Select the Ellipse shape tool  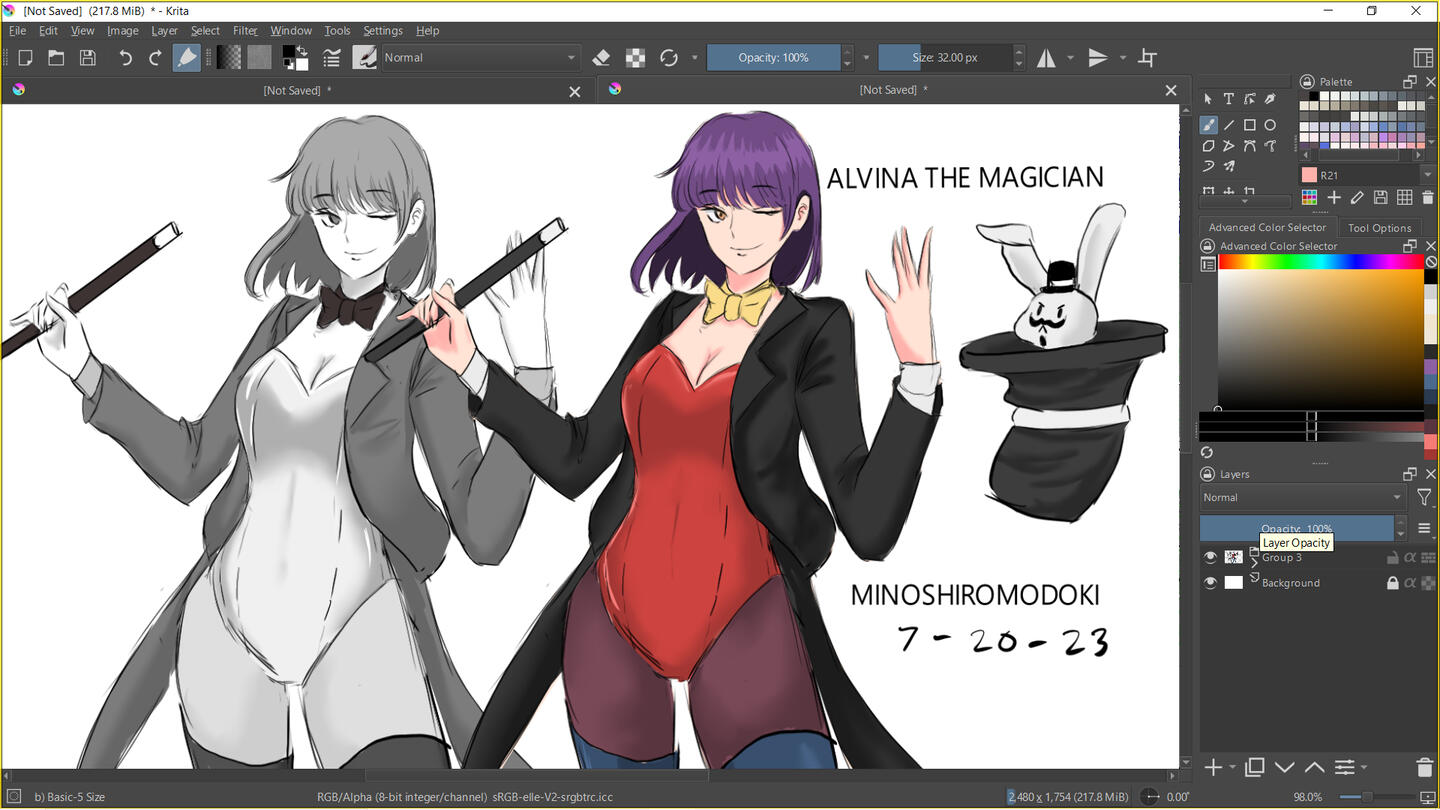(1270, 125)
